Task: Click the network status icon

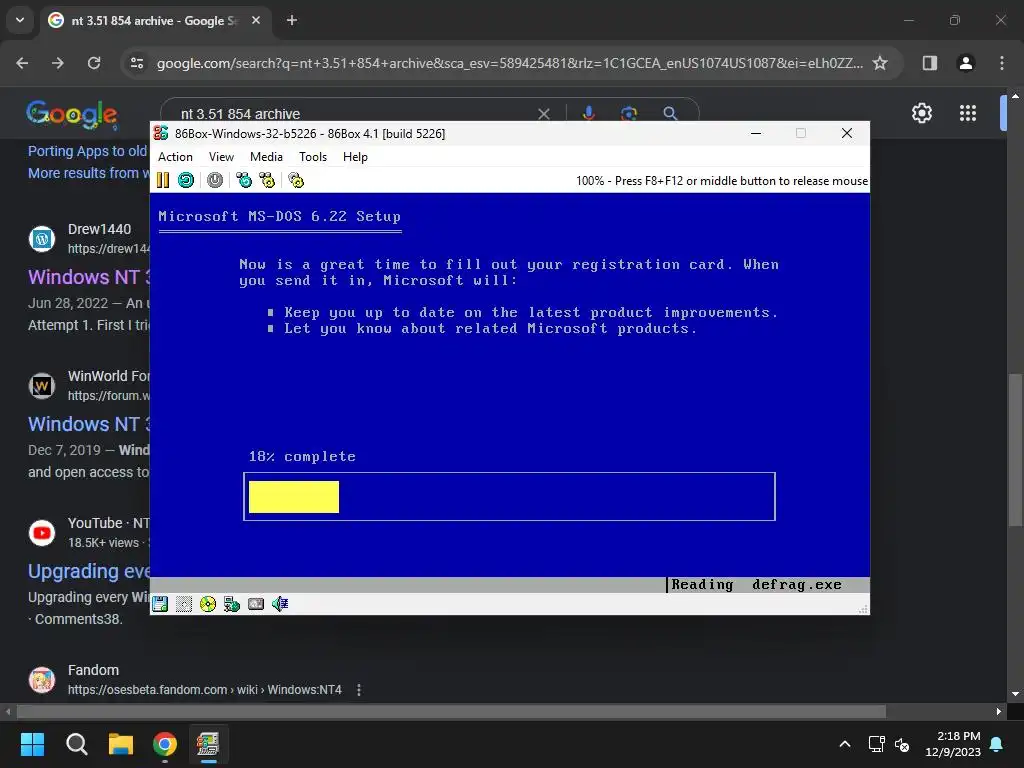Action: pyautogui.click(x=232, y=604)
